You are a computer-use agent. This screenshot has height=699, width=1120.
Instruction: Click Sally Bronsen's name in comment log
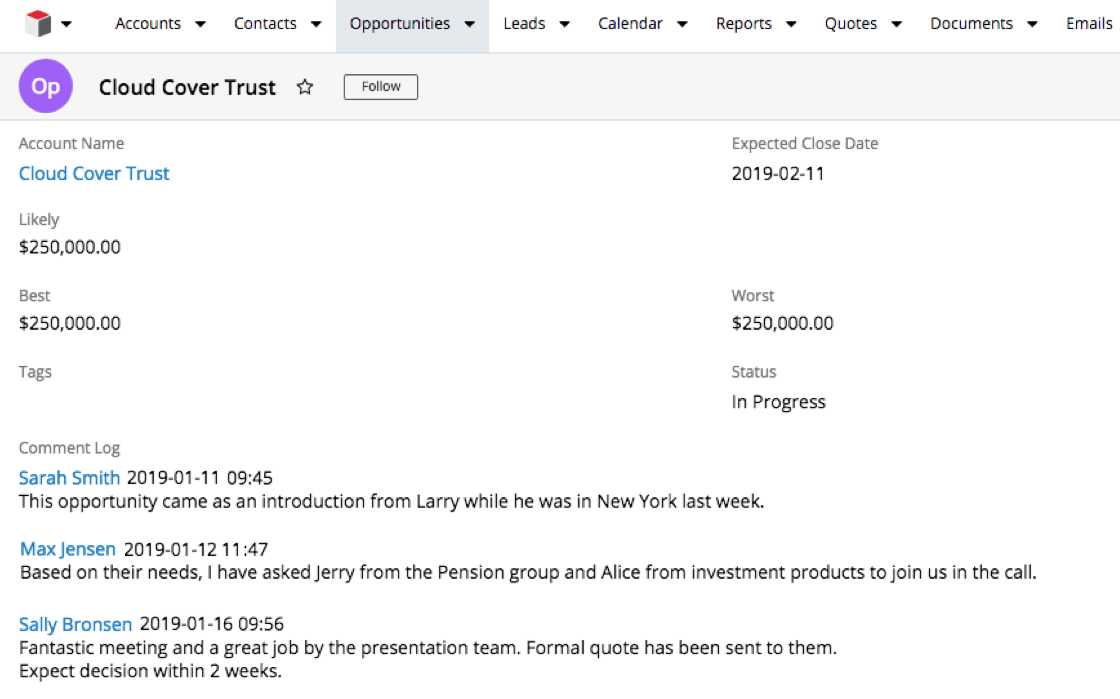(x=75, y=625)
